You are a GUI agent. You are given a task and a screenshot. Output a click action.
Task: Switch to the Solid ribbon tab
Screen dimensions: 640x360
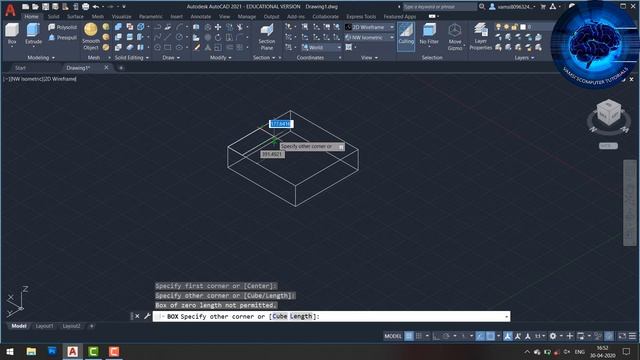tap(53, 17)
